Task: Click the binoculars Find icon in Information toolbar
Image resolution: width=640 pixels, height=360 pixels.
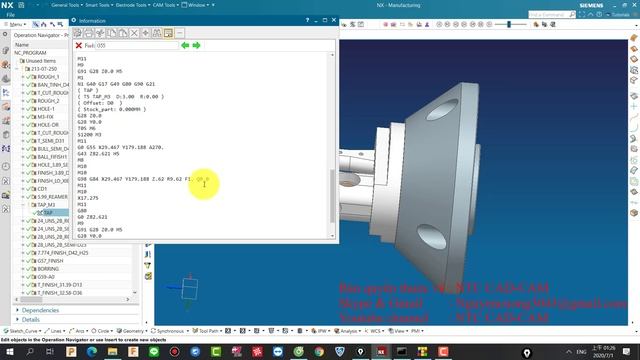Action: click(157, 33)
